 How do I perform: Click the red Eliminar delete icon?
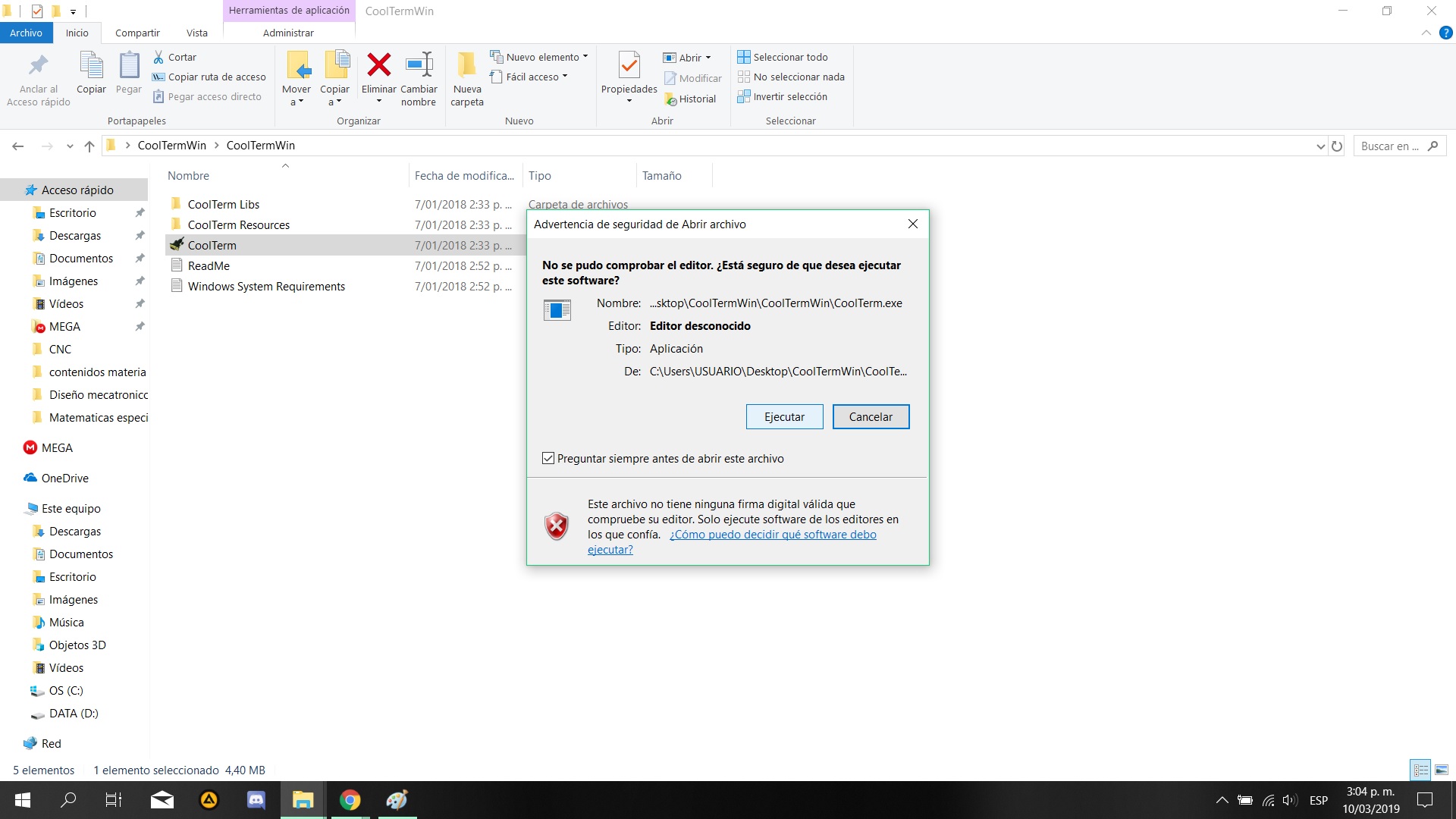[378, 66]
